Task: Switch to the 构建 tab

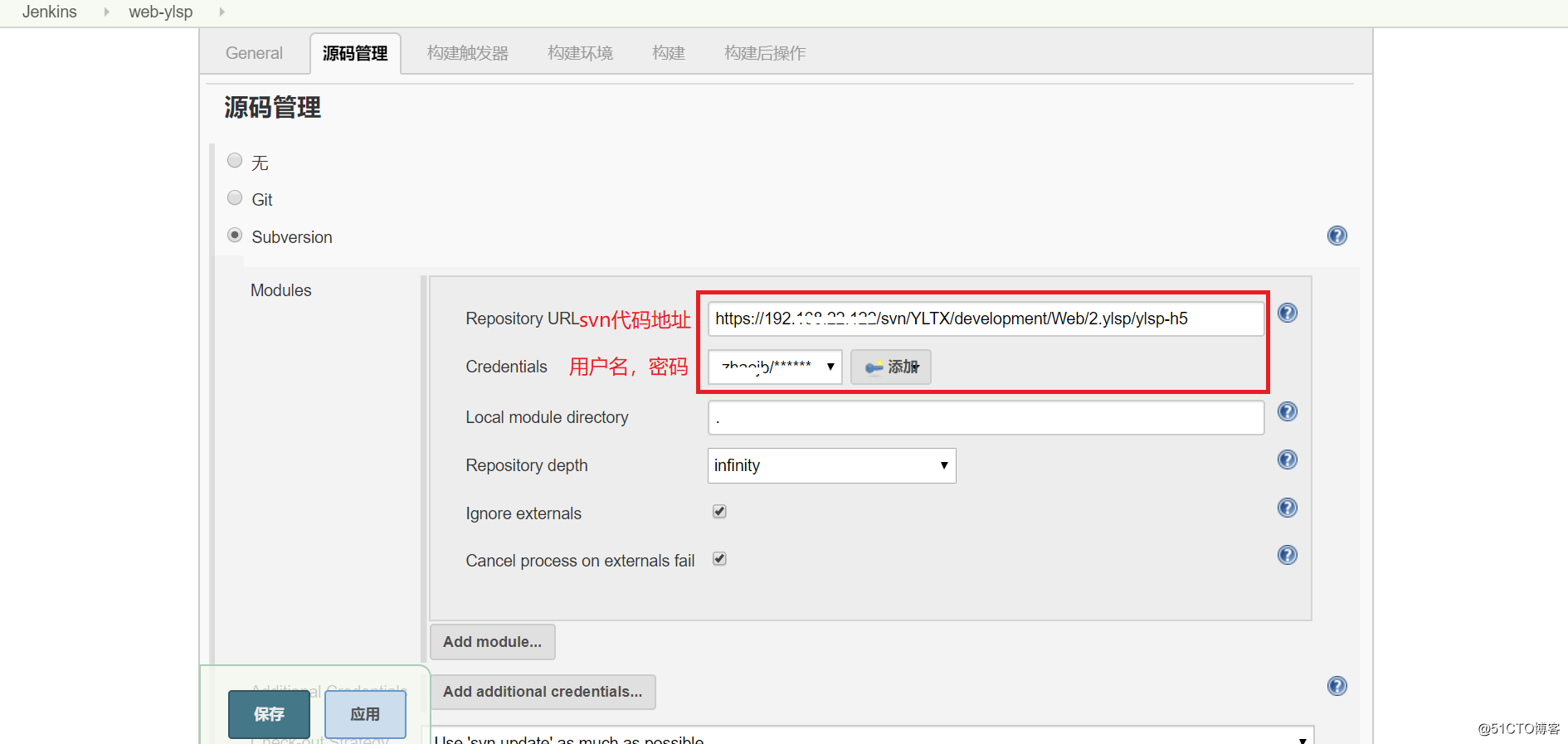Action: (669, 53)
